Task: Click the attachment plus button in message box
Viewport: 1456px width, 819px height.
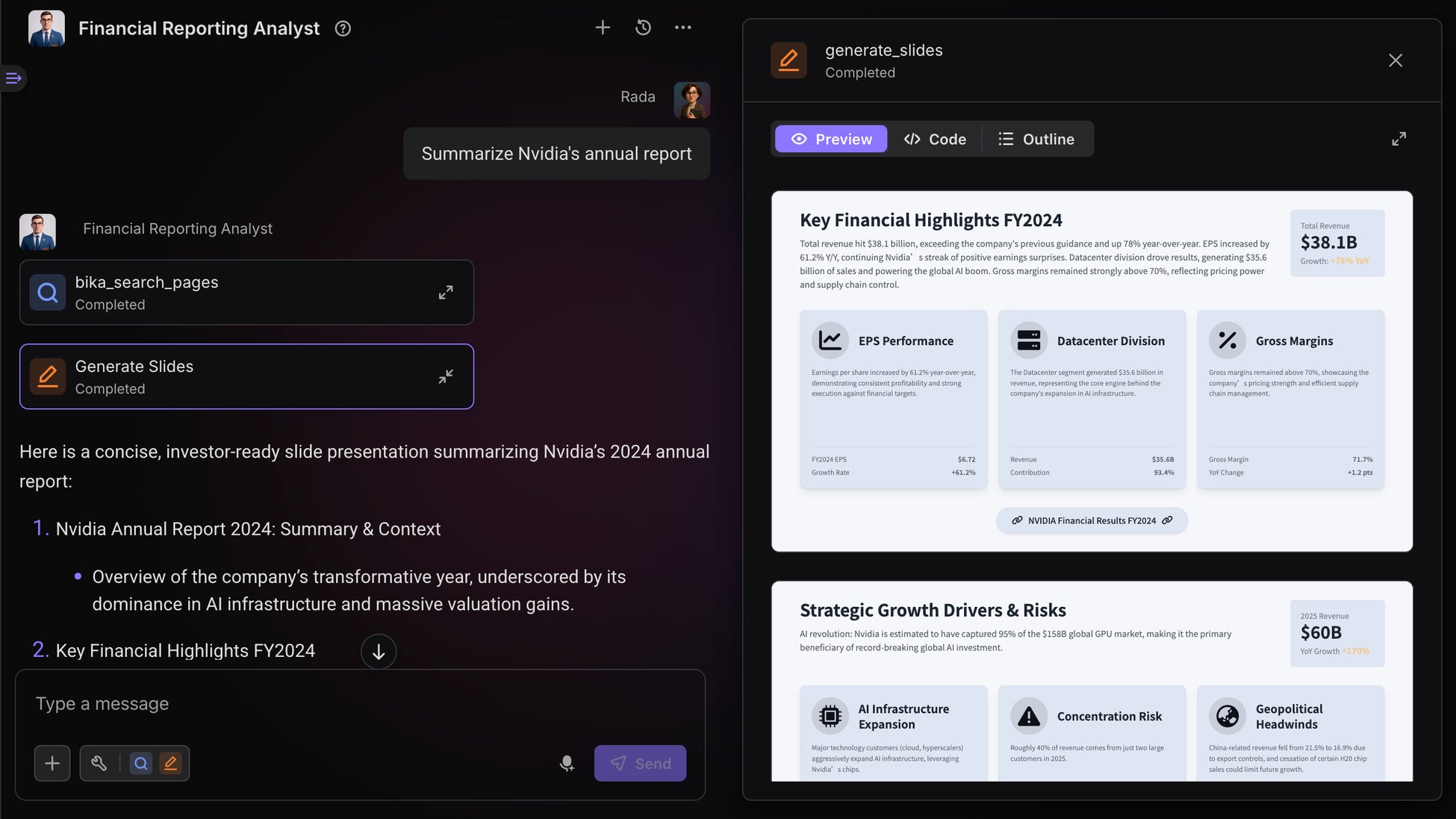Action: (52, 763)
